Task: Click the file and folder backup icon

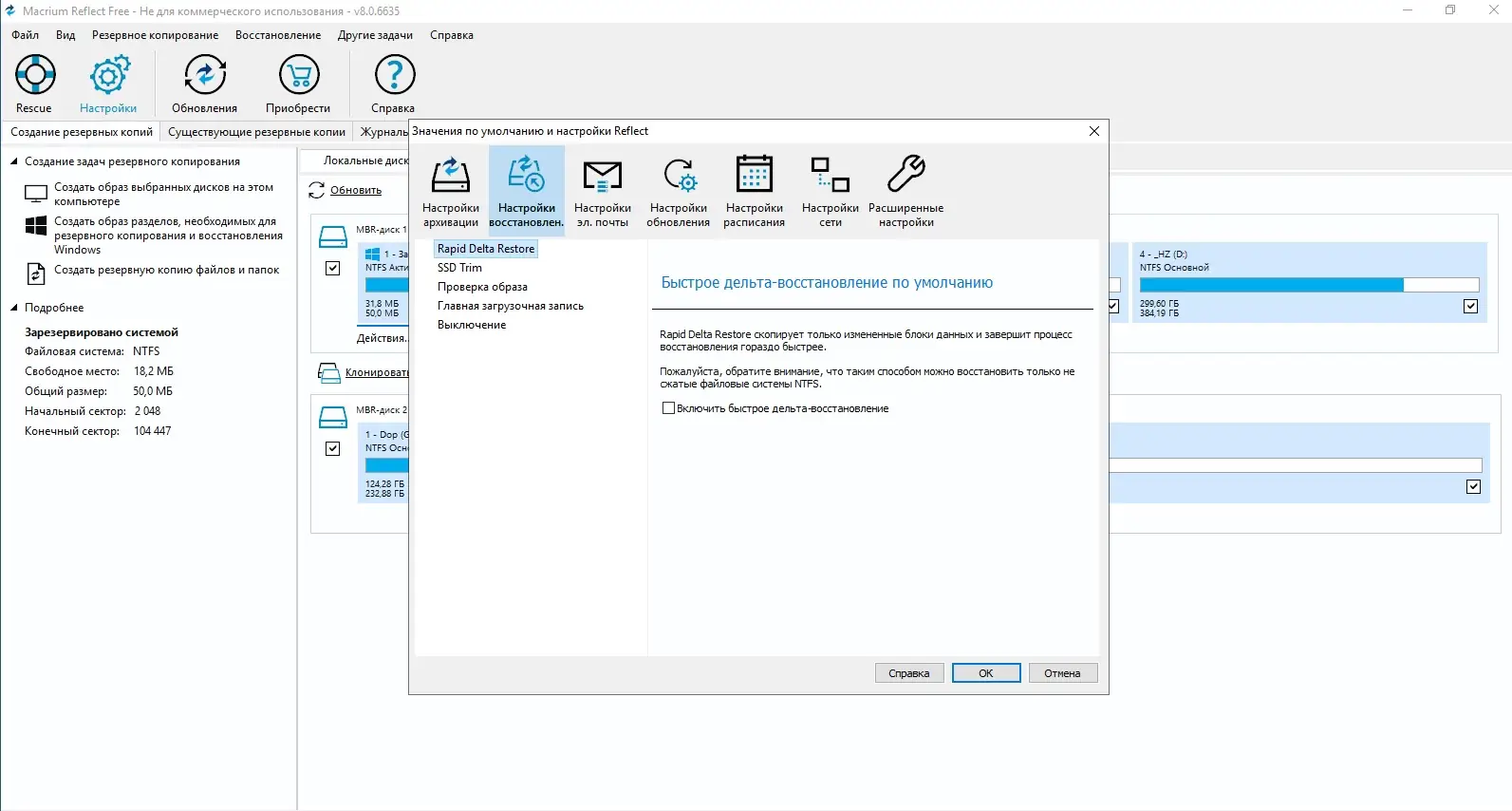Action: (36, 273)
